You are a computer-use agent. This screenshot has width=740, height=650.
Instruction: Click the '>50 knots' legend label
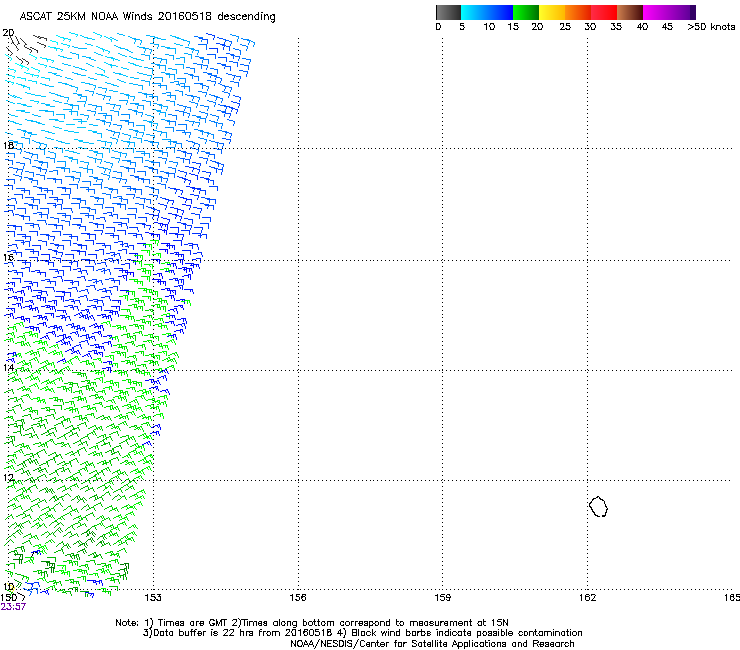click(x=711, y=27)
